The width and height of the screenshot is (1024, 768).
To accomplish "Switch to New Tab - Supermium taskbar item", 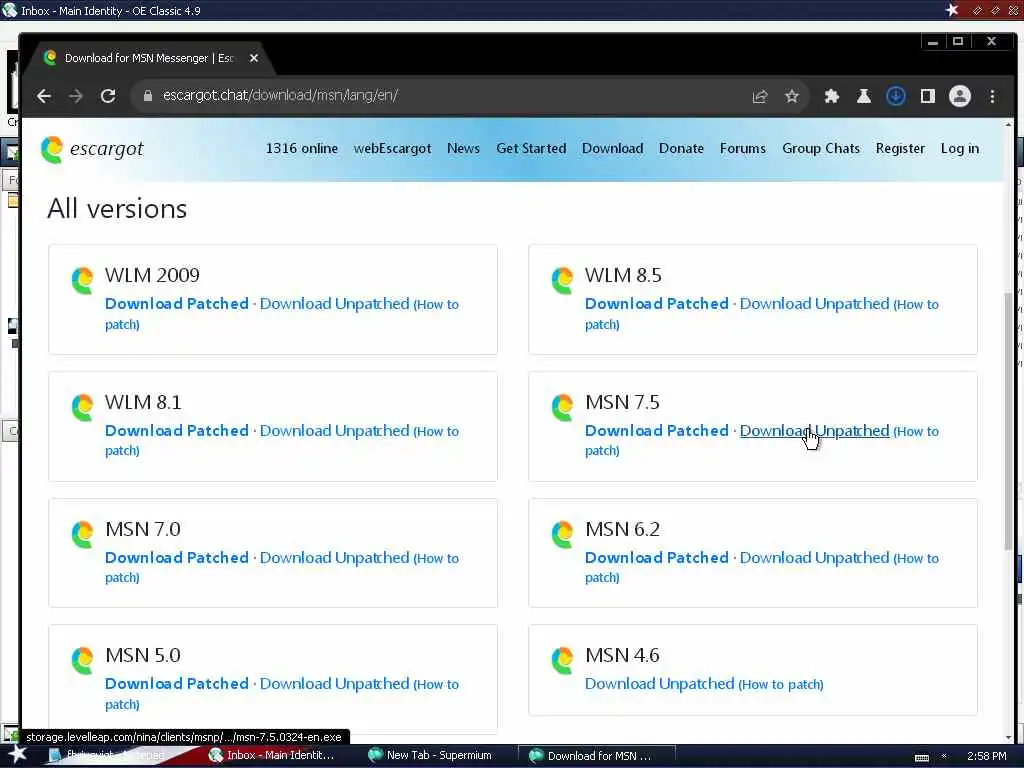I will (x=431, y=755).
